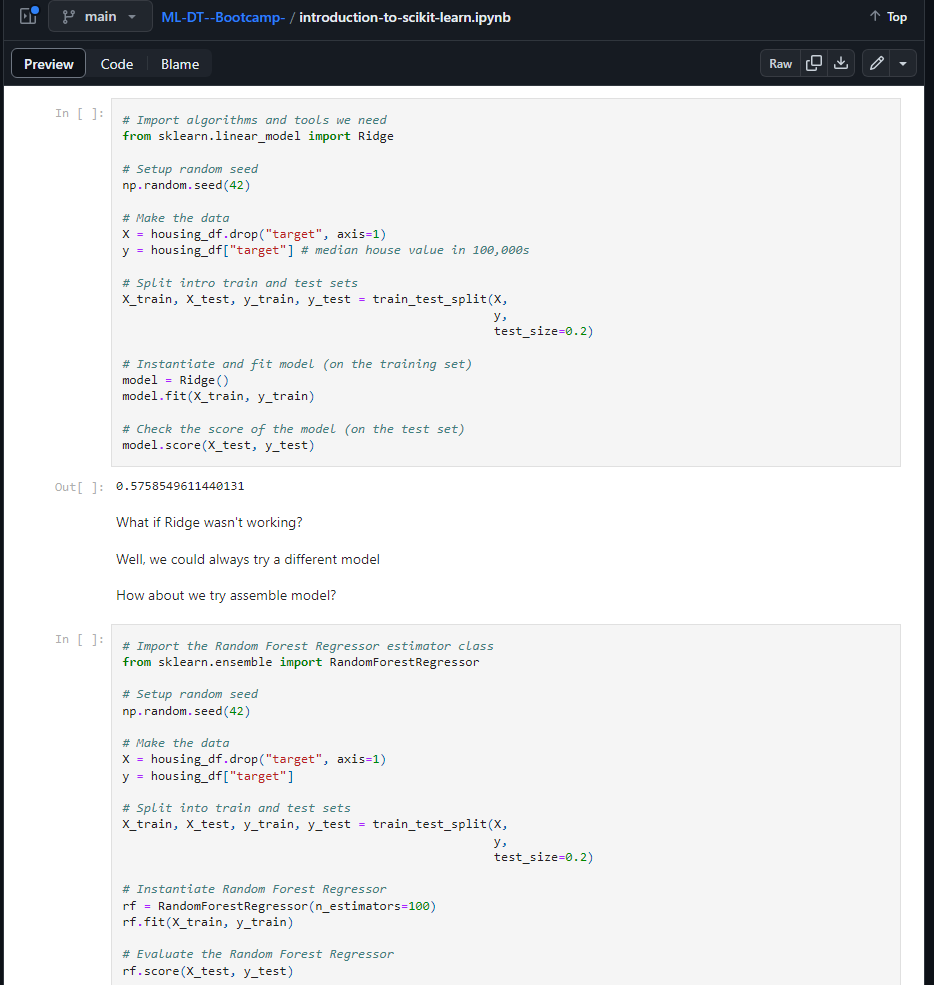Open the Blame view tab

coord(180,64)
